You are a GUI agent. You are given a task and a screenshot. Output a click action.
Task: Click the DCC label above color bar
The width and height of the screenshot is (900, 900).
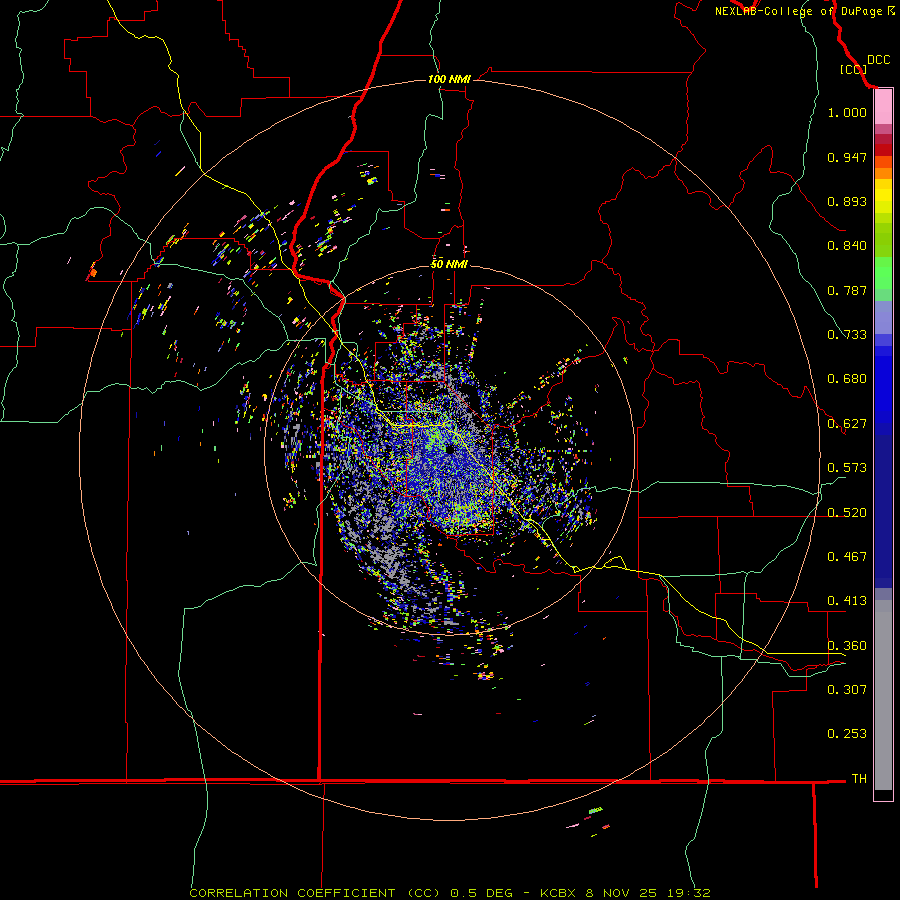coord(878,60)
